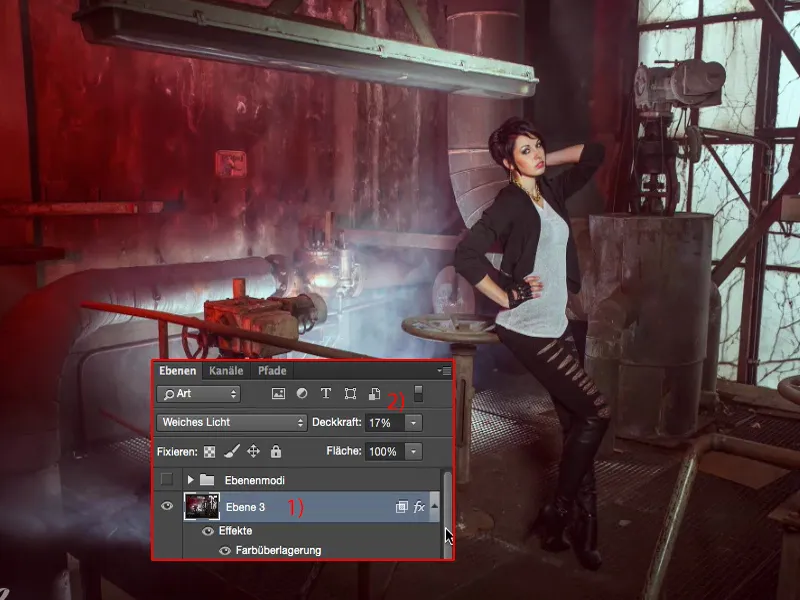This screenshot has height=600, width=800.
Task: Filter for shape layers icon
Action: [x=350, y=393]
